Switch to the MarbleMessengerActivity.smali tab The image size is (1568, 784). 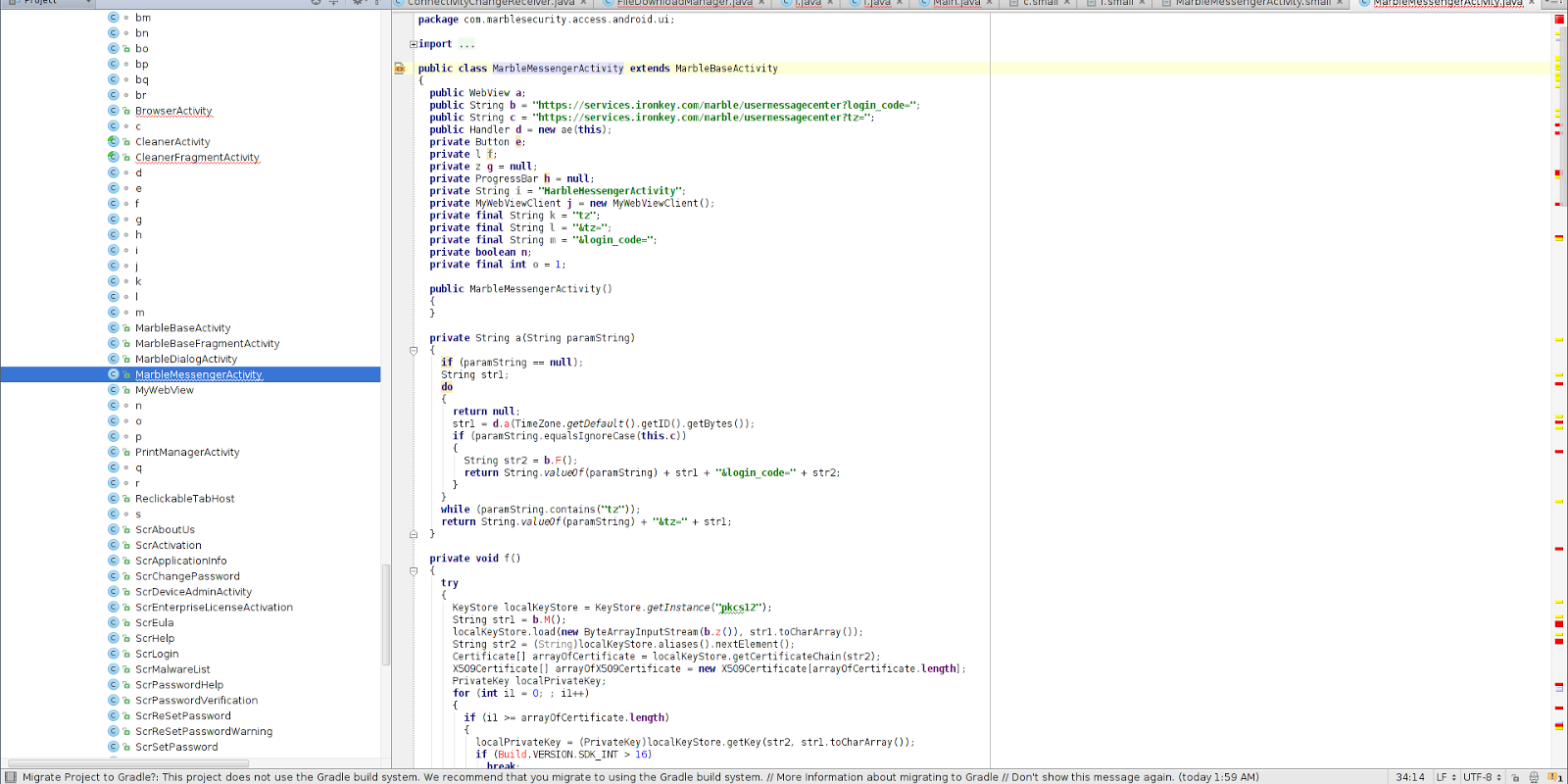pos(1251,3)
